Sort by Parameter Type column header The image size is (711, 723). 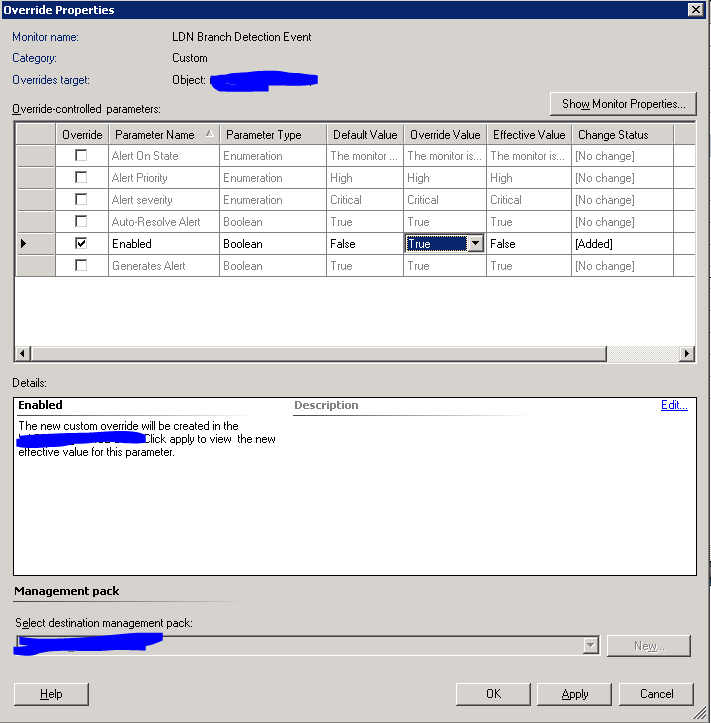273,135
